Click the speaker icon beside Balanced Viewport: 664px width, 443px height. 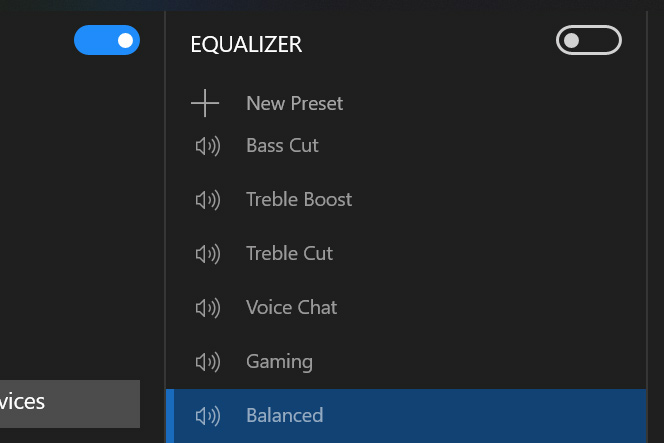pyautogui.click(x=208, y=415)
